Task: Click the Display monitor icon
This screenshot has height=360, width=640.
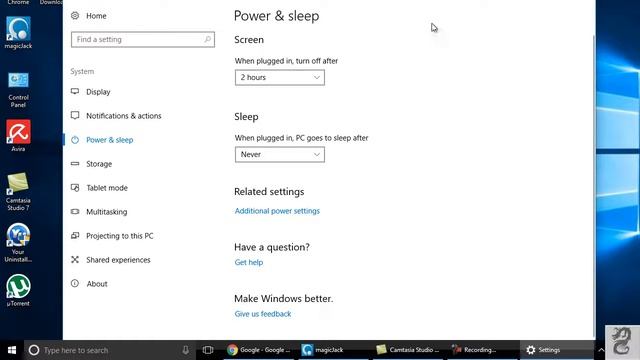Action: (x=75, y=91)
